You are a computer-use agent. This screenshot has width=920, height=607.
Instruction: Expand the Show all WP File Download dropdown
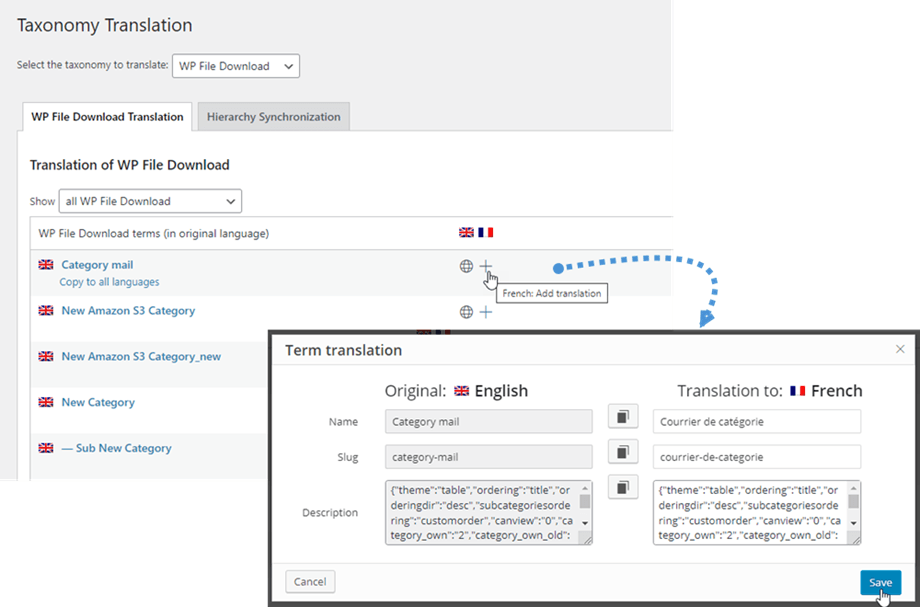point(150,201)
